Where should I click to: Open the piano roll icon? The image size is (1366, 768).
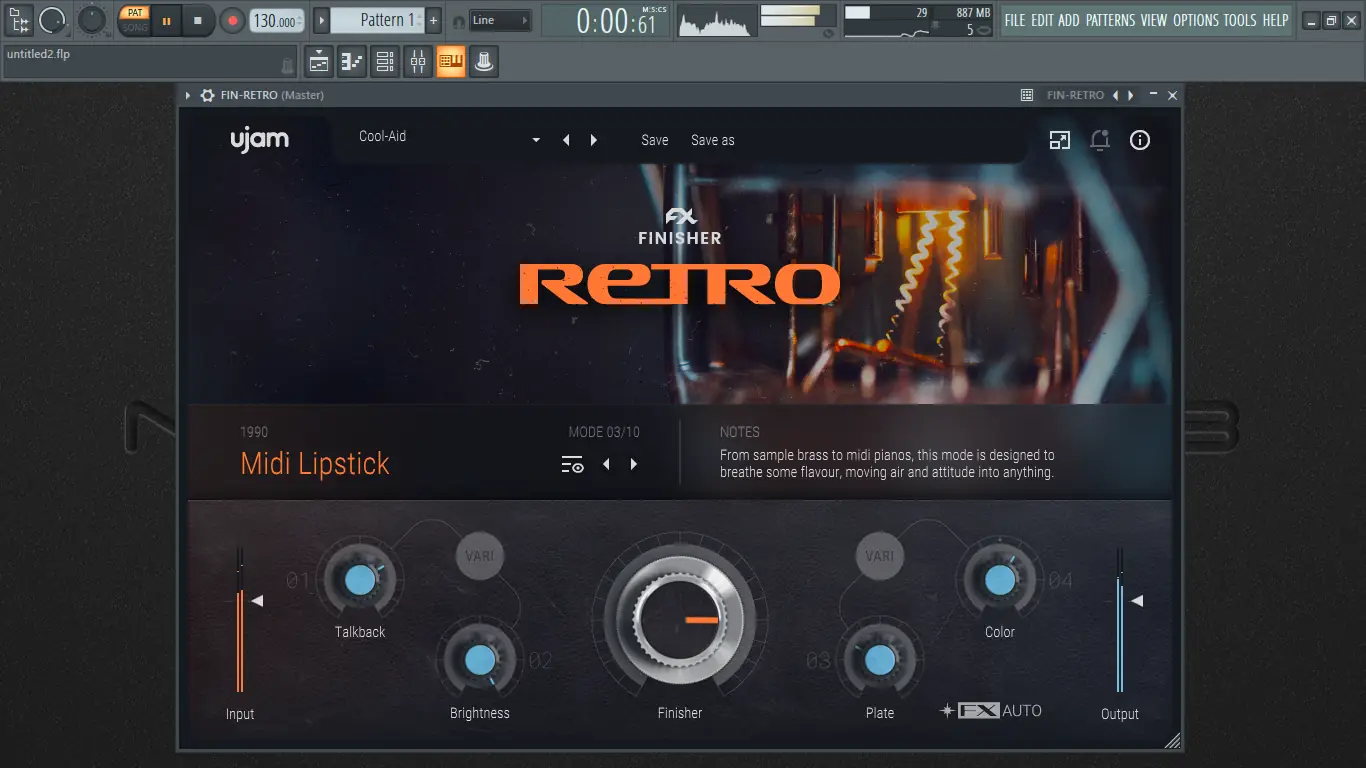[x=352, y=62]
